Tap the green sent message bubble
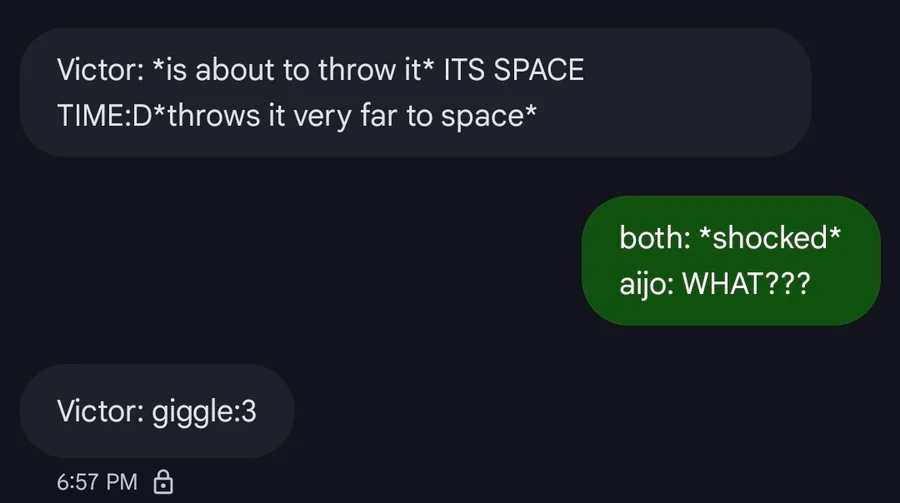The height and width of the screenshot is (503, 900). pos(730,260)
